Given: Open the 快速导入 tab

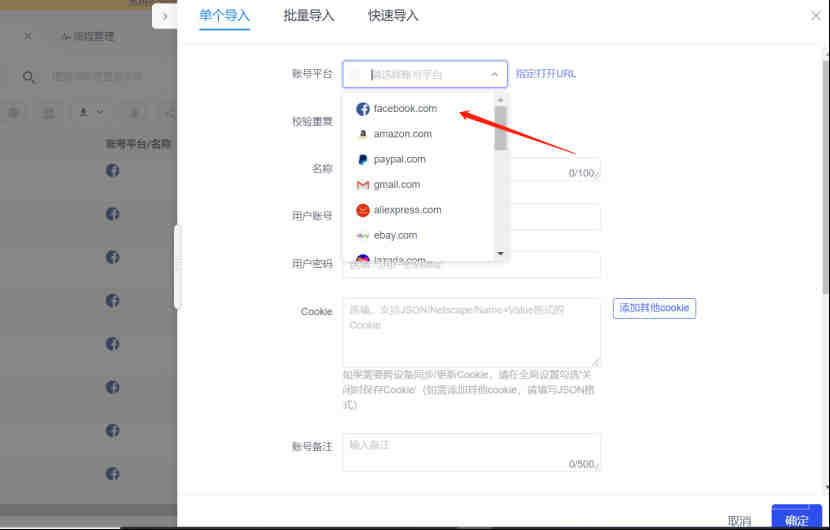Looking at the screenshot, I should tap(393, 16).
